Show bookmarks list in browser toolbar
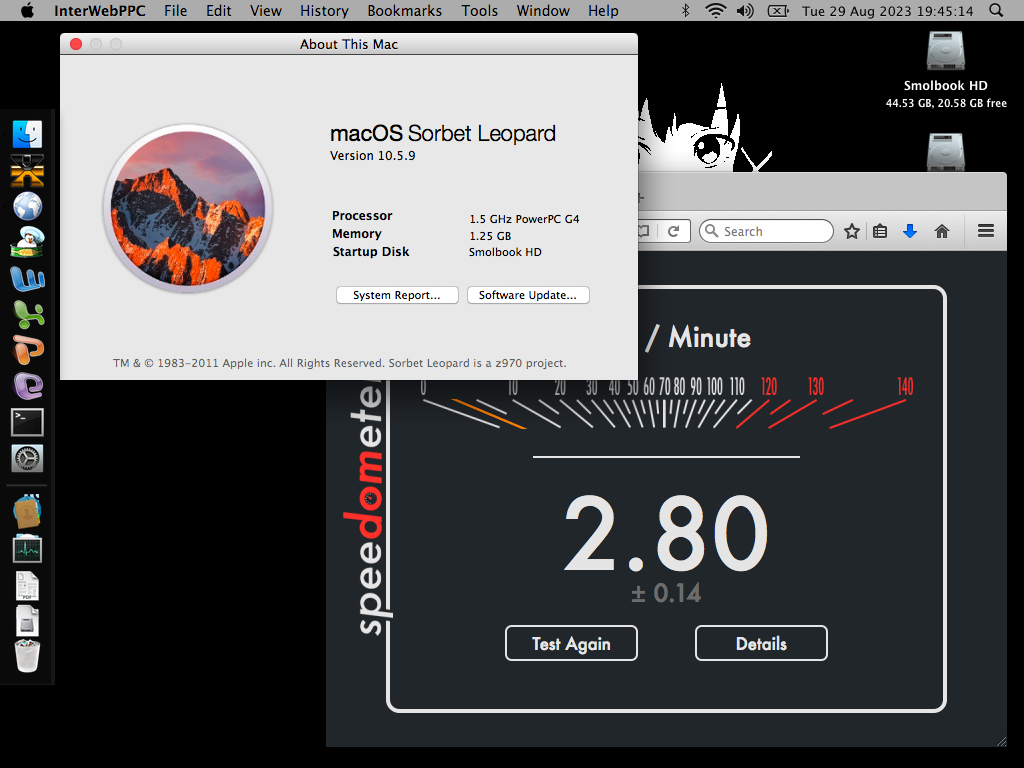 (880, 231)
